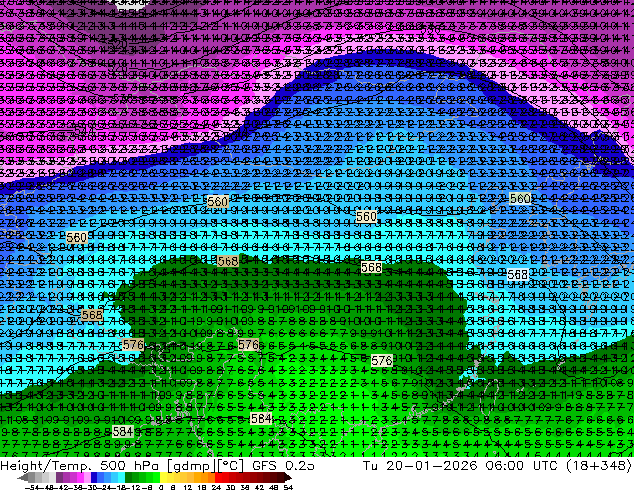Viewport: 634px width, 490px height.
Task: Select the leftmost 560 contour label
Action: pyautogui.click(x=76, y=238)
